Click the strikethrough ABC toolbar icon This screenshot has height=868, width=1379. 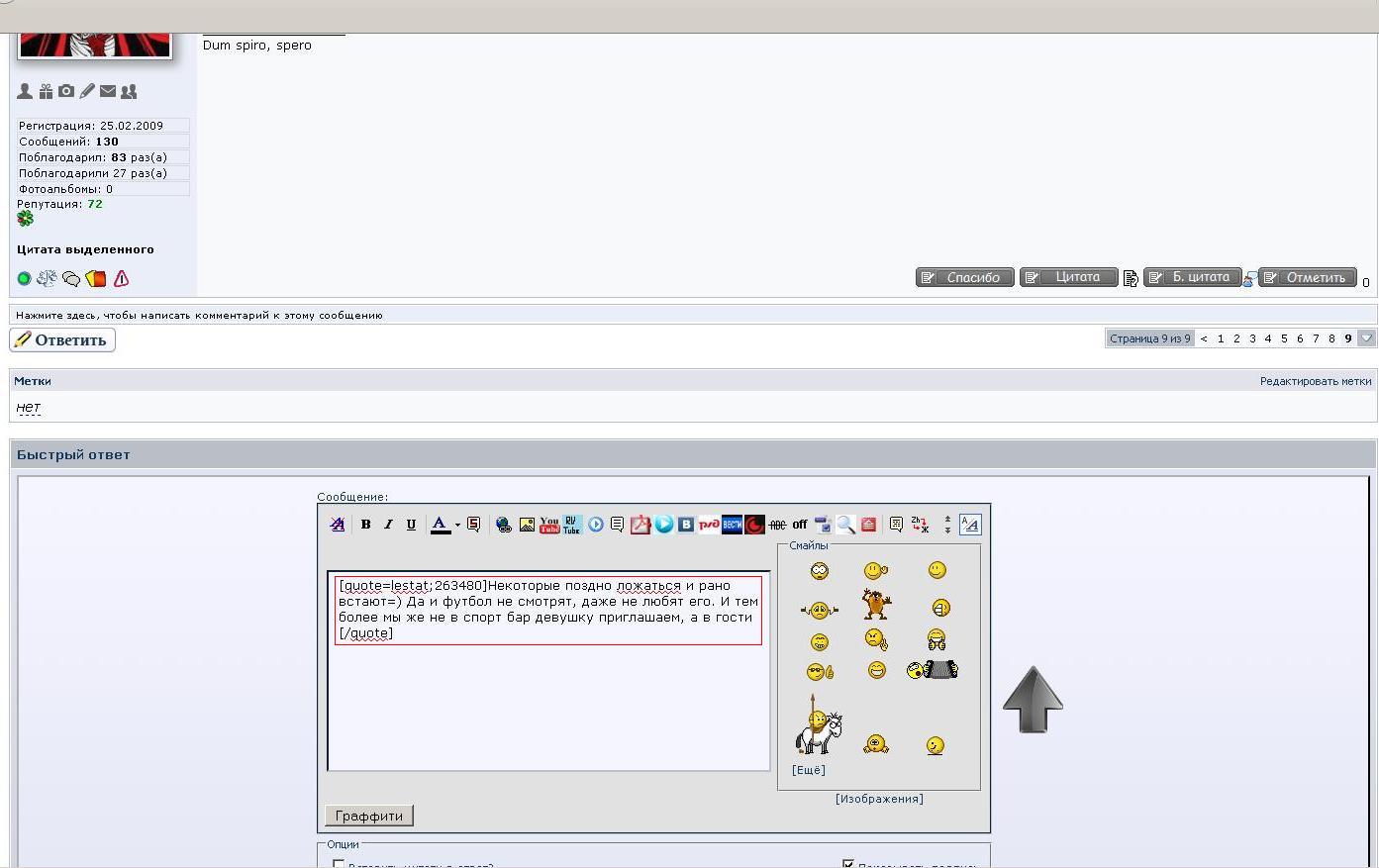pos(777,525)
